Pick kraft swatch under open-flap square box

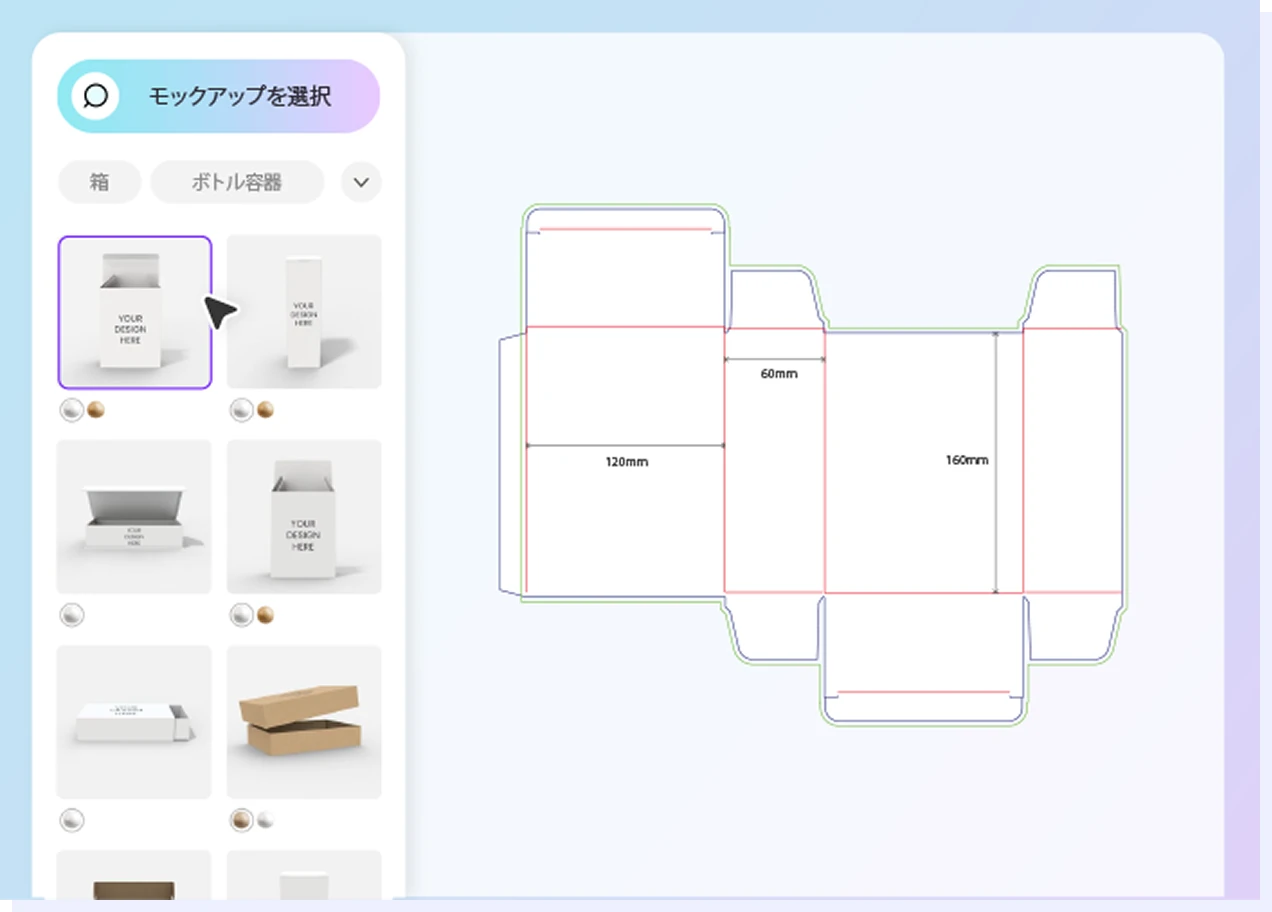coord(266,614)
